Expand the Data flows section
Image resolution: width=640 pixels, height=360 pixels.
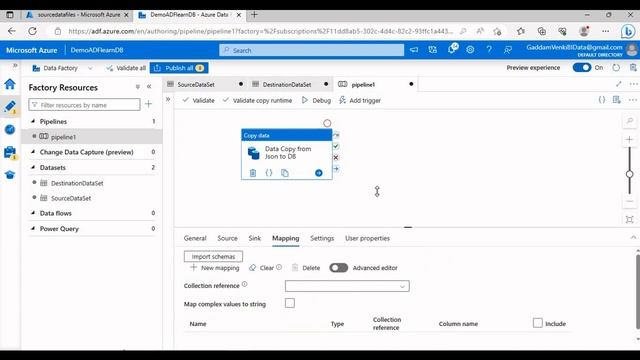[x=33, y=213]
